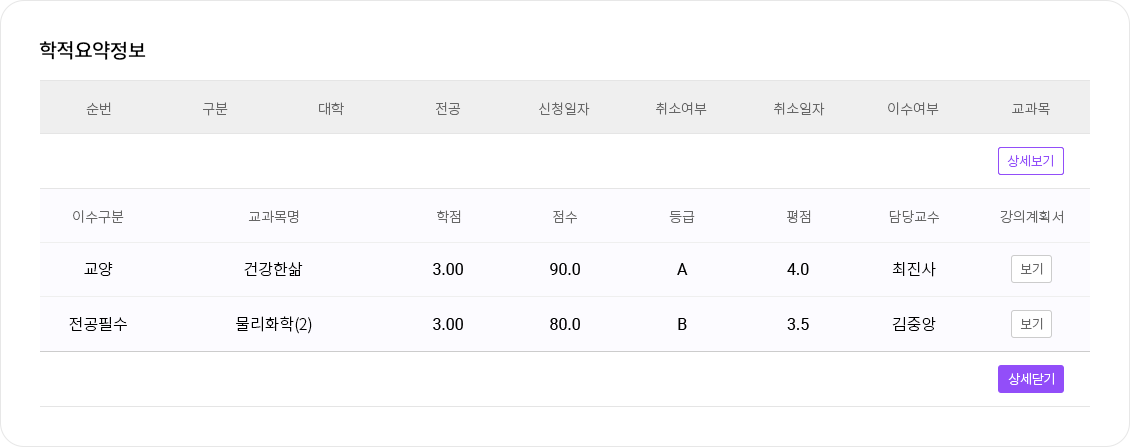Select the 강의계획서 column header

1031,216
